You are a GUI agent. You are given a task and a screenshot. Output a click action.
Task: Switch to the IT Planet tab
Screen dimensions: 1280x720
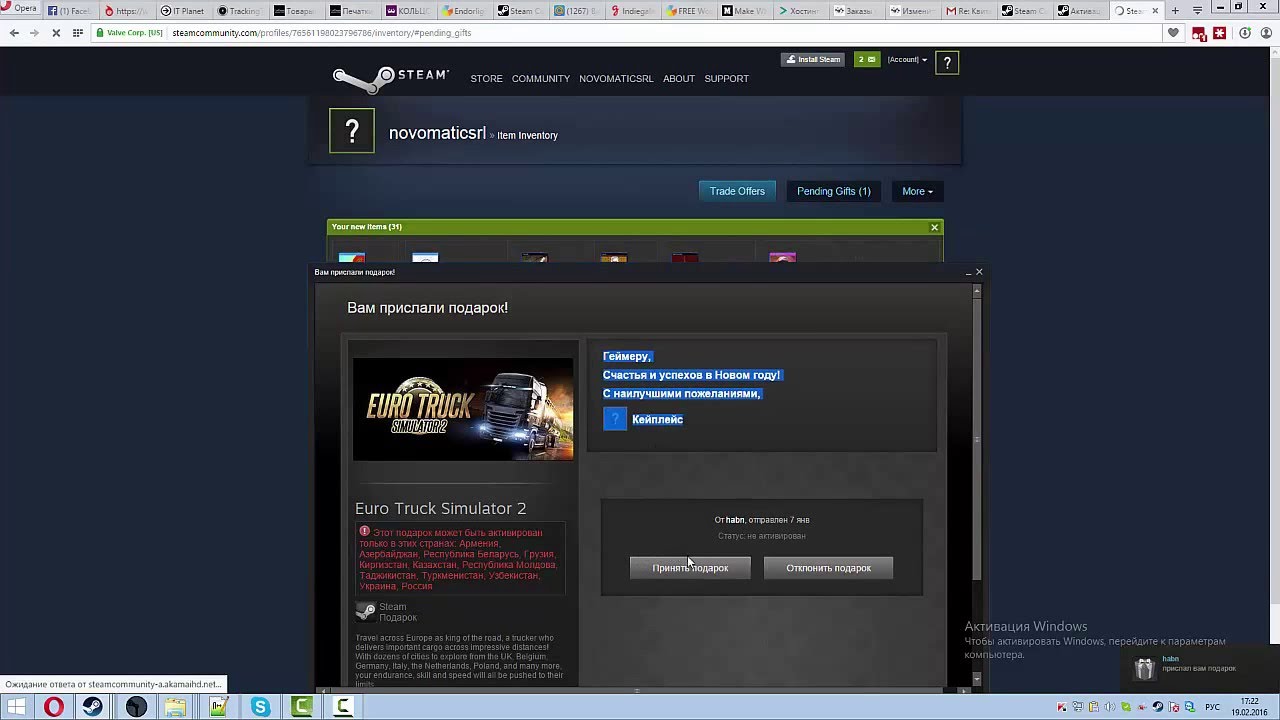tap(182, 11)
